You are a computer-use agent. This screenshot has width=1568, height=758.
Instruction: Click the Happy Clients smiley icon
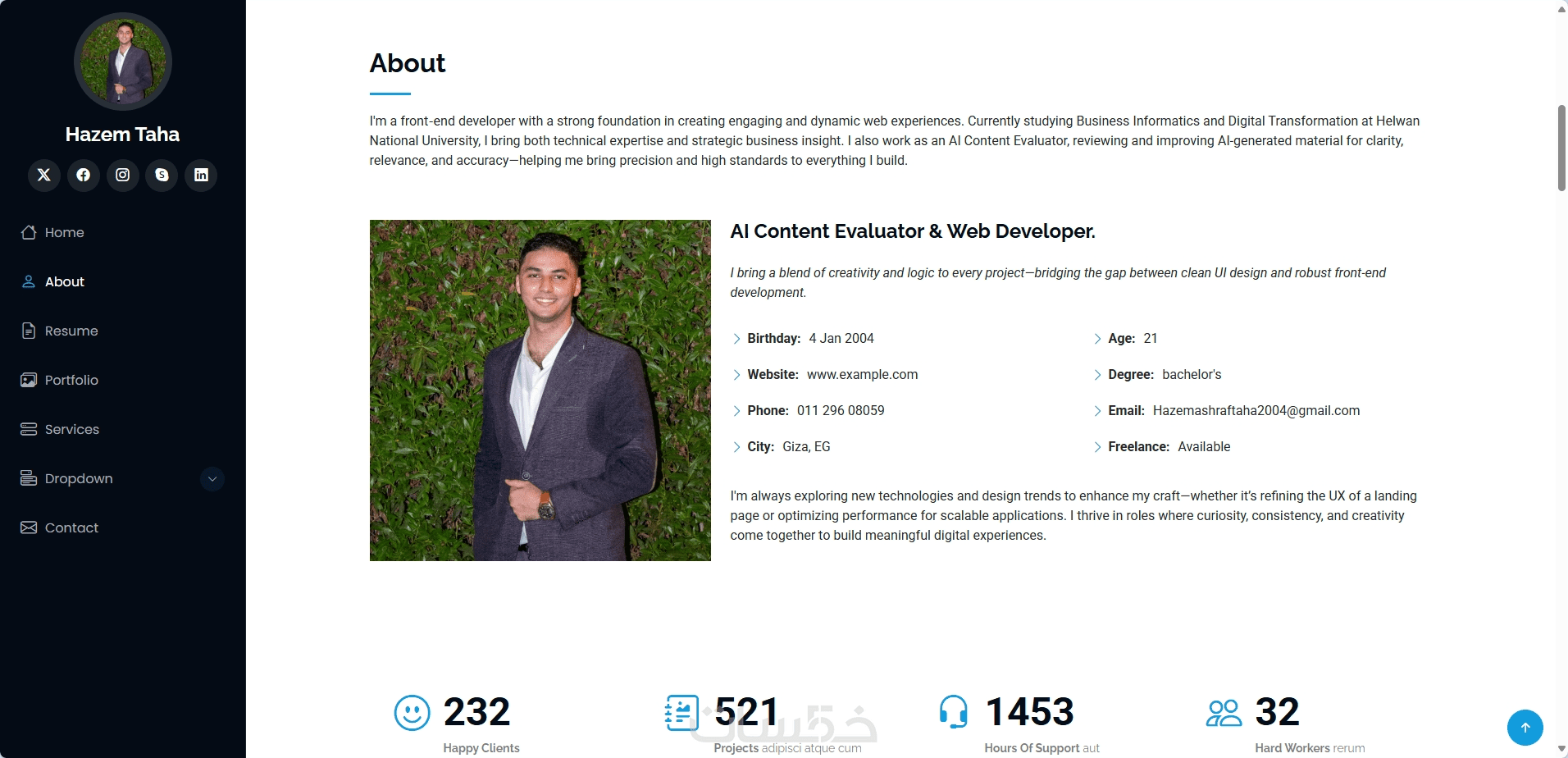pos(412,712)
